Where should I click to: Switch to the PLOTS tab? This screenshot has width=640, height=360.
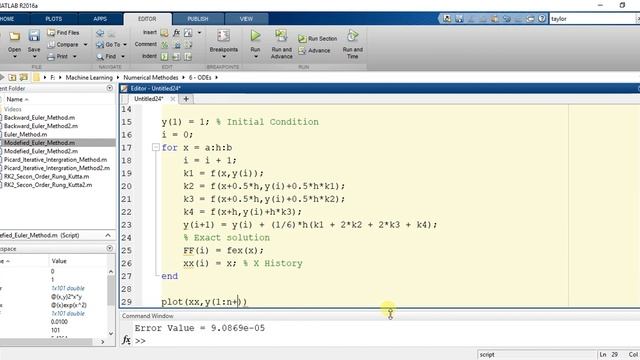(54, 19)
